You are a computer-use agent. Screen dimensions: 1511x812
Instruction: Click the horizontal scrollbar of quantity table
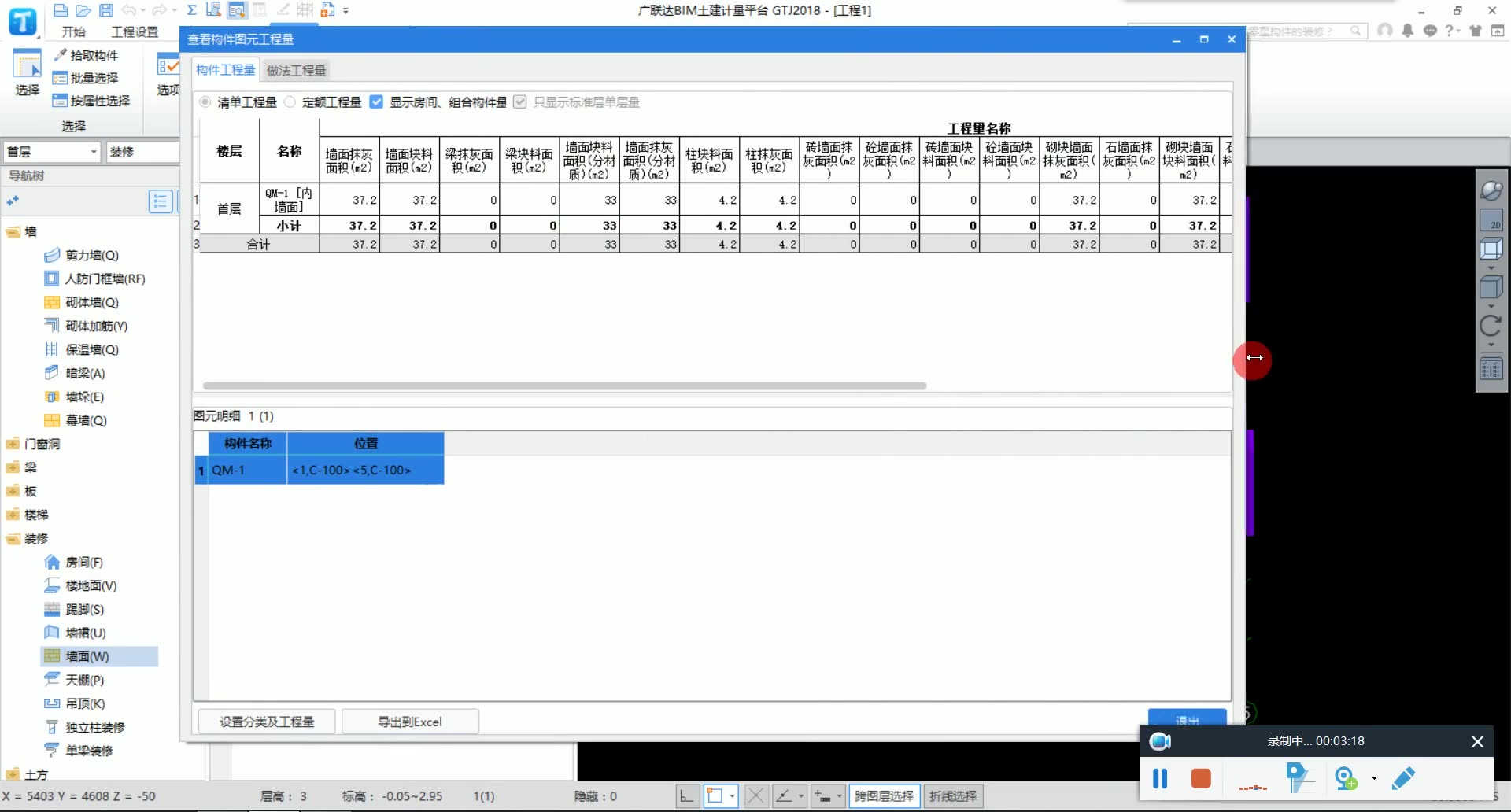tap(564, 386)
